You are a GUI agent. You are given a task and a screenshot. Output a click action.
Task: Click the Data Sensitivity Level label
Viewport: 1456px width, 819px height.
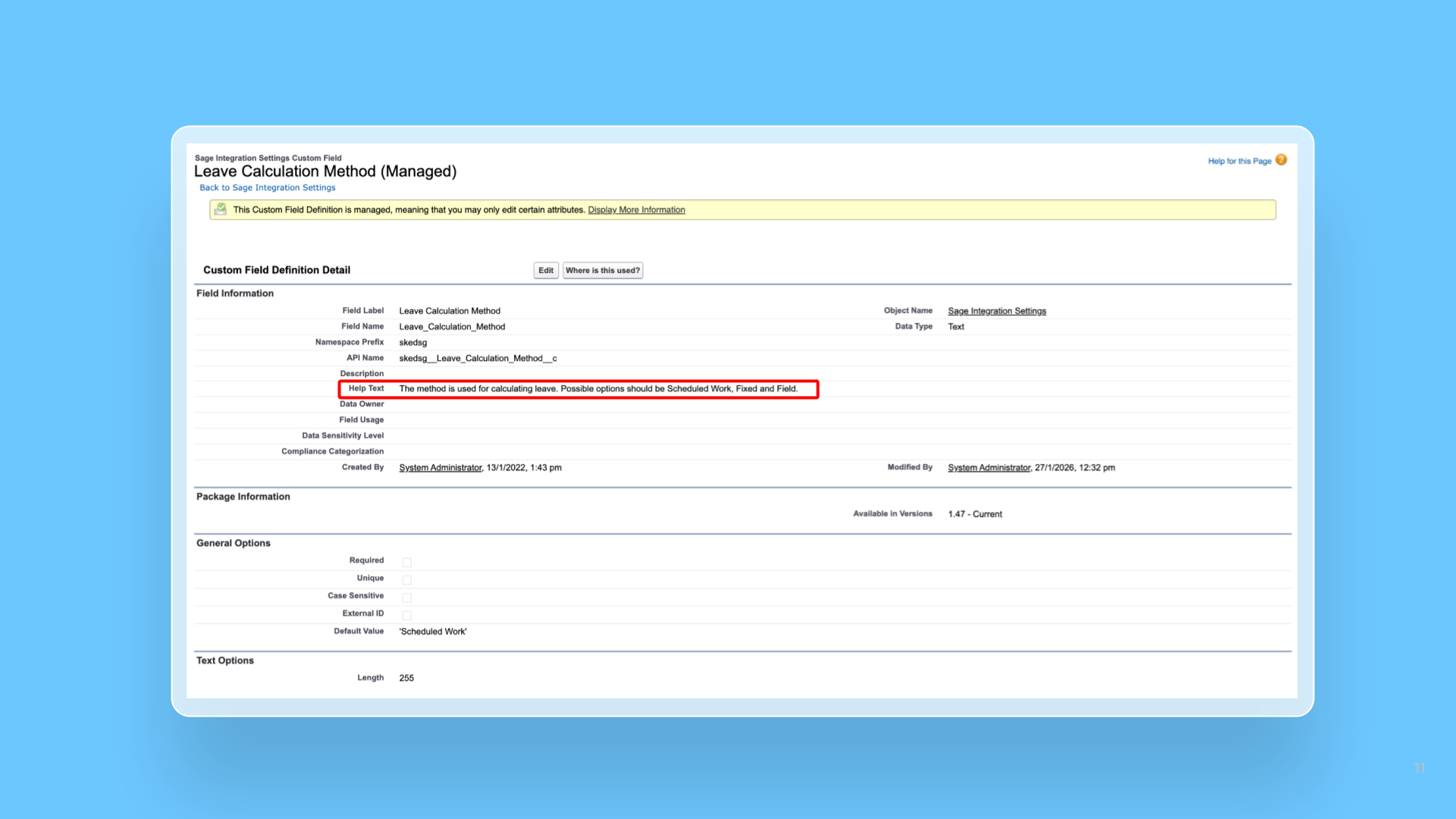pyautogui.click(x=343, y=436)
